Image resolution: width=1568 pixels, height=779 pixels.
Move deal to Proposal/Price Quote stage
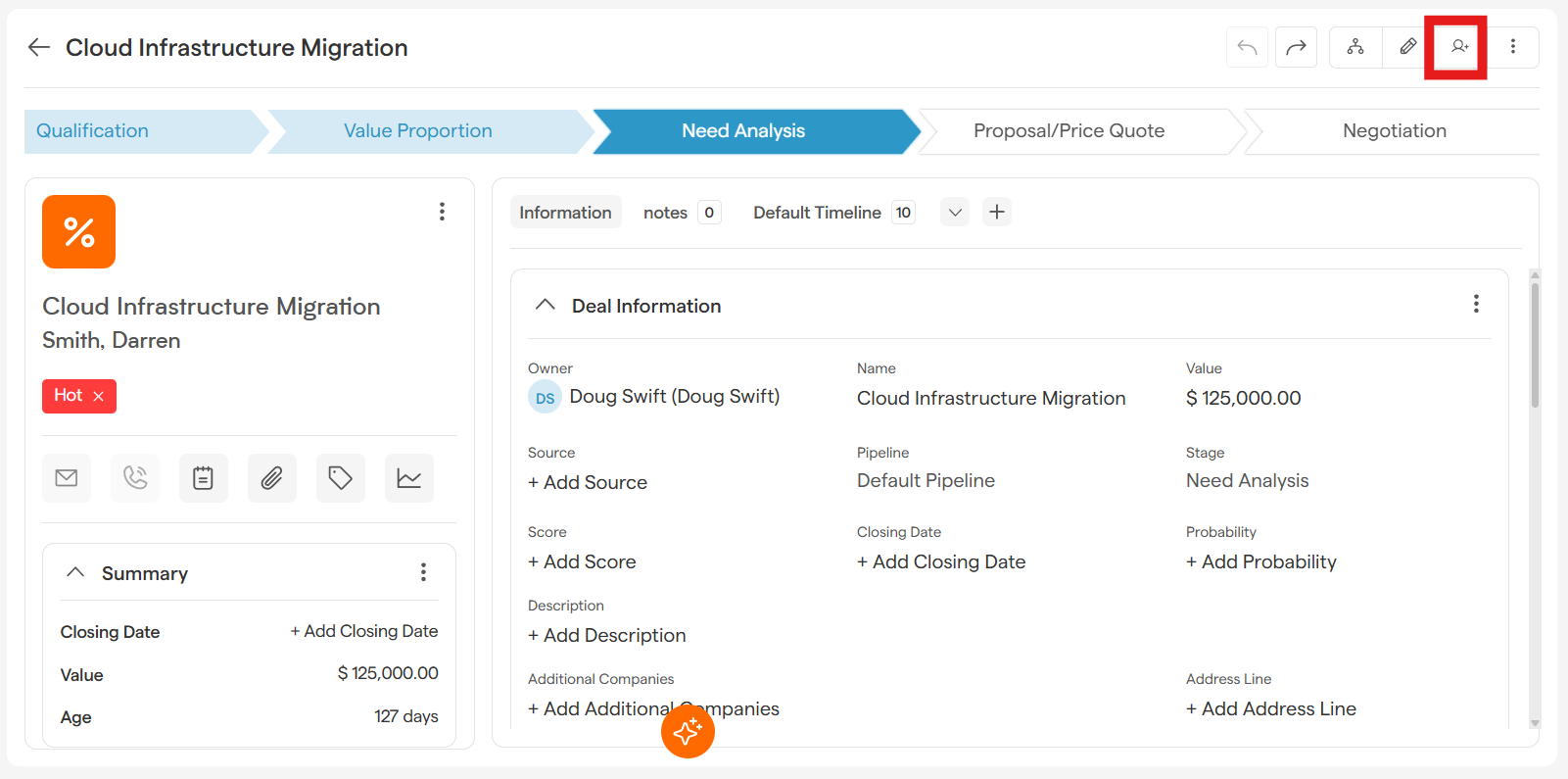(1069, 131)
